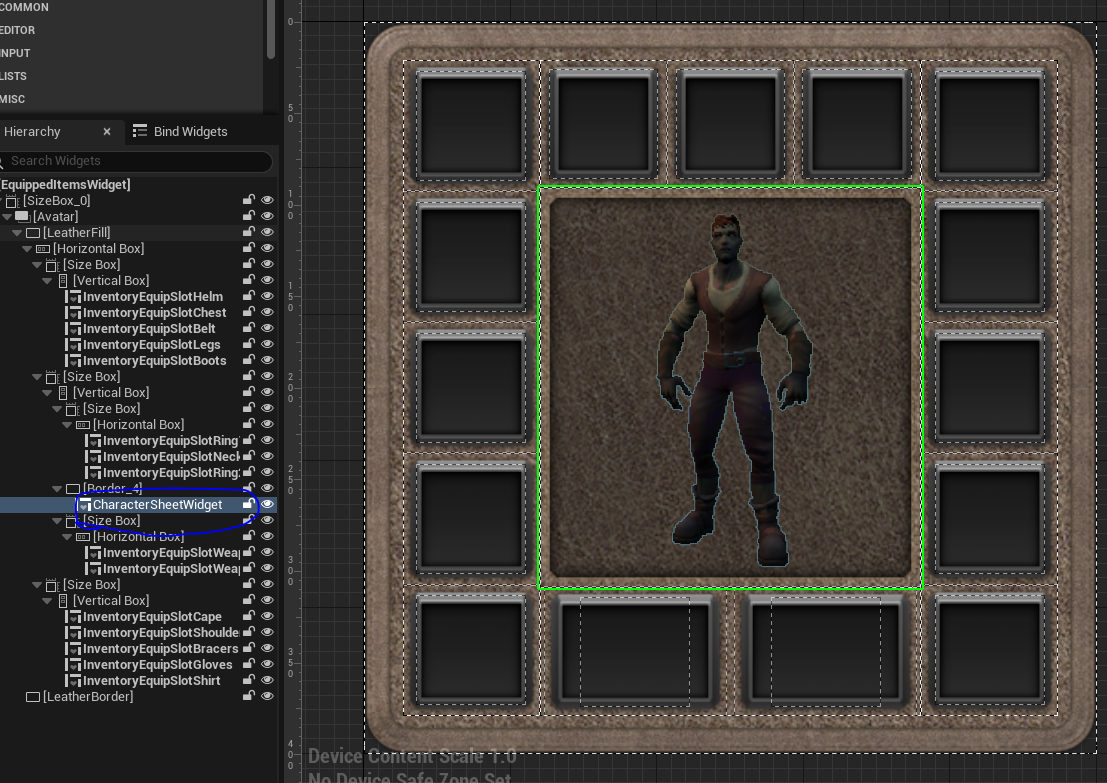Toggle lock on CharacterSheetWidget row

249,504
